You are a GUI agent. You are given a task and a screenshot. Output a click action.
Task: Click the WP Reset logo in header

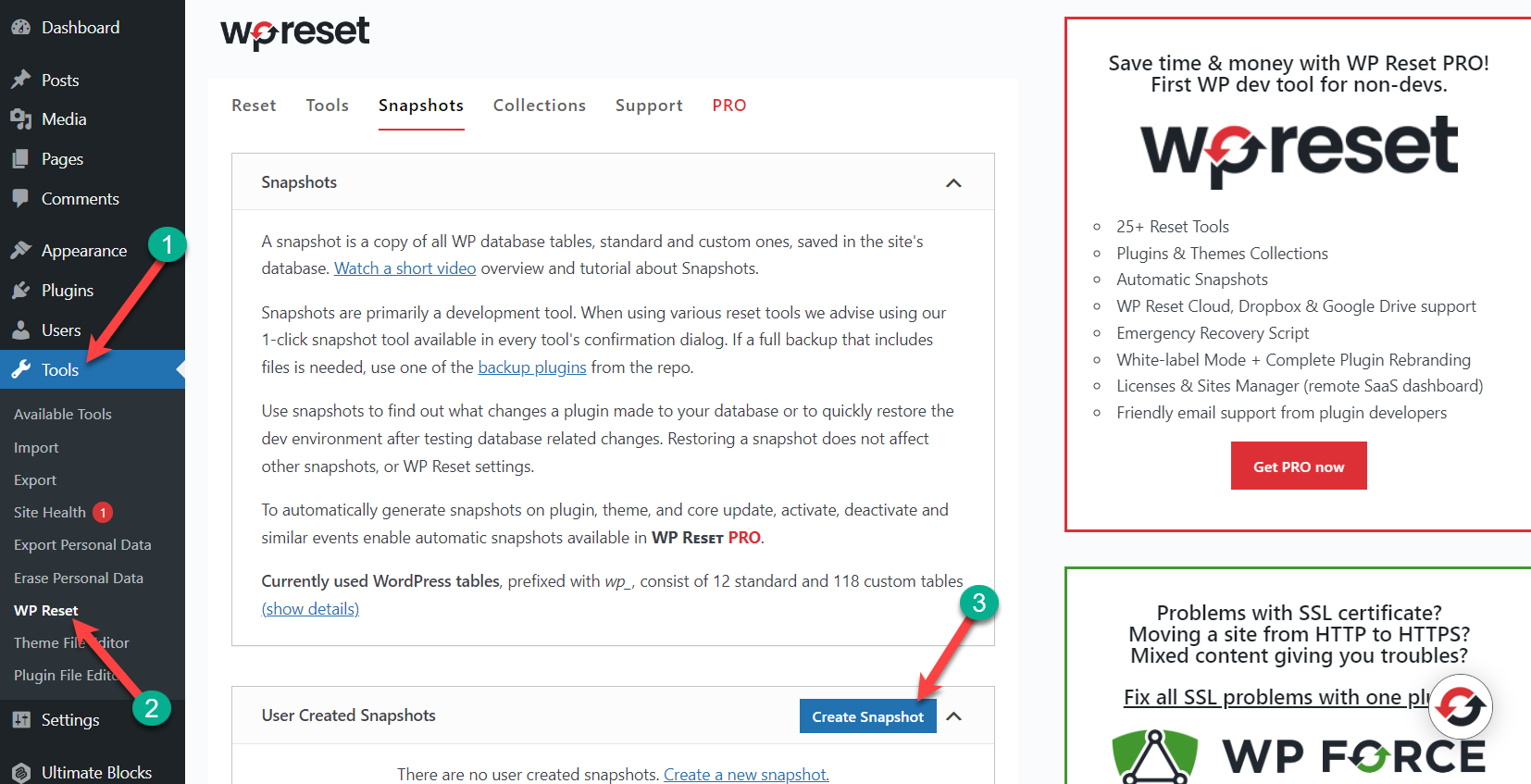pyautogui.click(x=294, y=32)
